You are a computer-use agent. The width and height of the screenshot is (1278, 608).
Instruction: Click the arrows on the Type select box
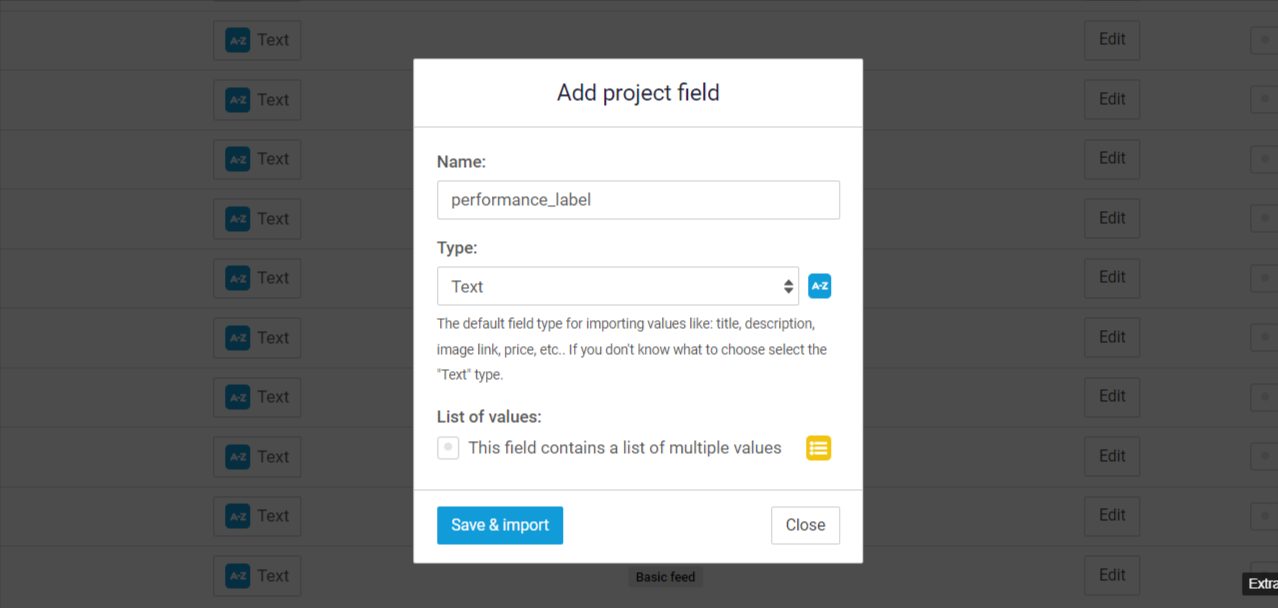coord(788,287)
